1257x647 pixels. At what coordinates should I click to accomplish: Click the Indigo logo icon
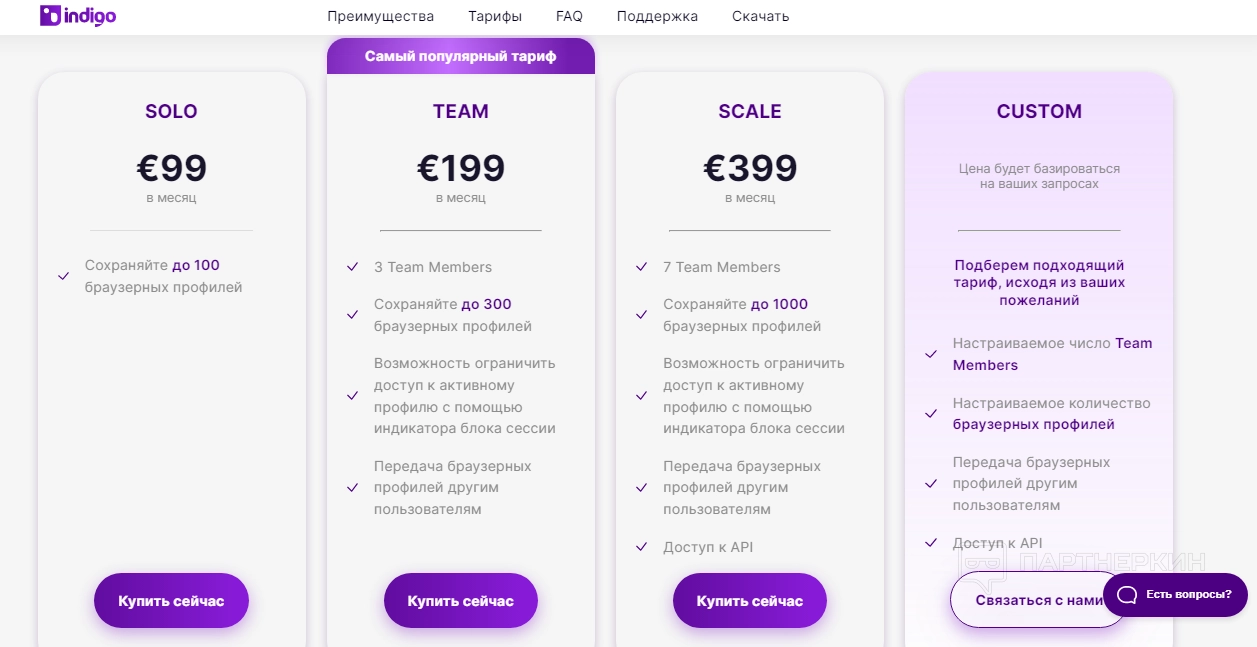(x=51, y=16)
